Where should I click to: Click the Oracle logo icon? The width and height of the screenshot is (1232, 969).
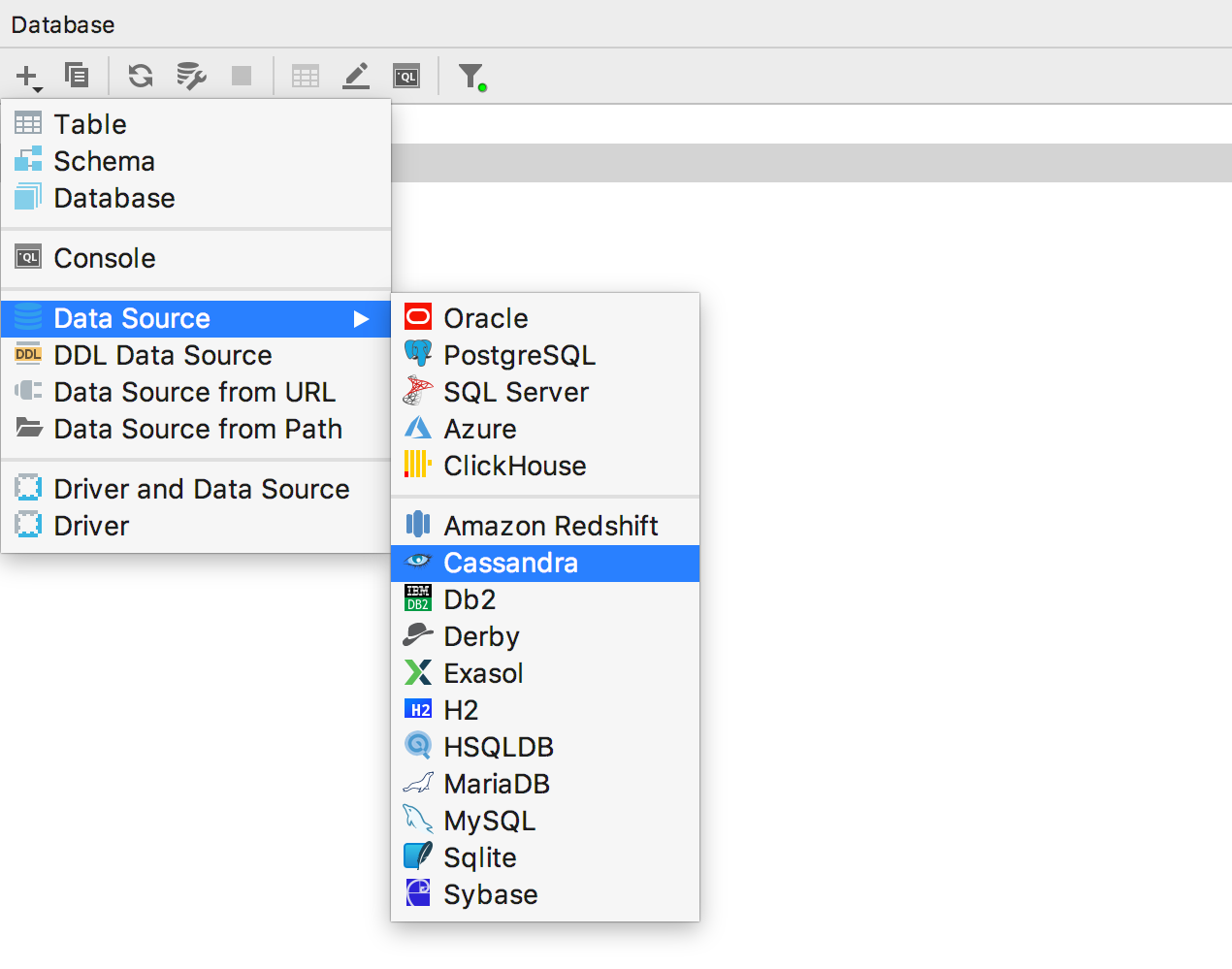tap(418, 317)
